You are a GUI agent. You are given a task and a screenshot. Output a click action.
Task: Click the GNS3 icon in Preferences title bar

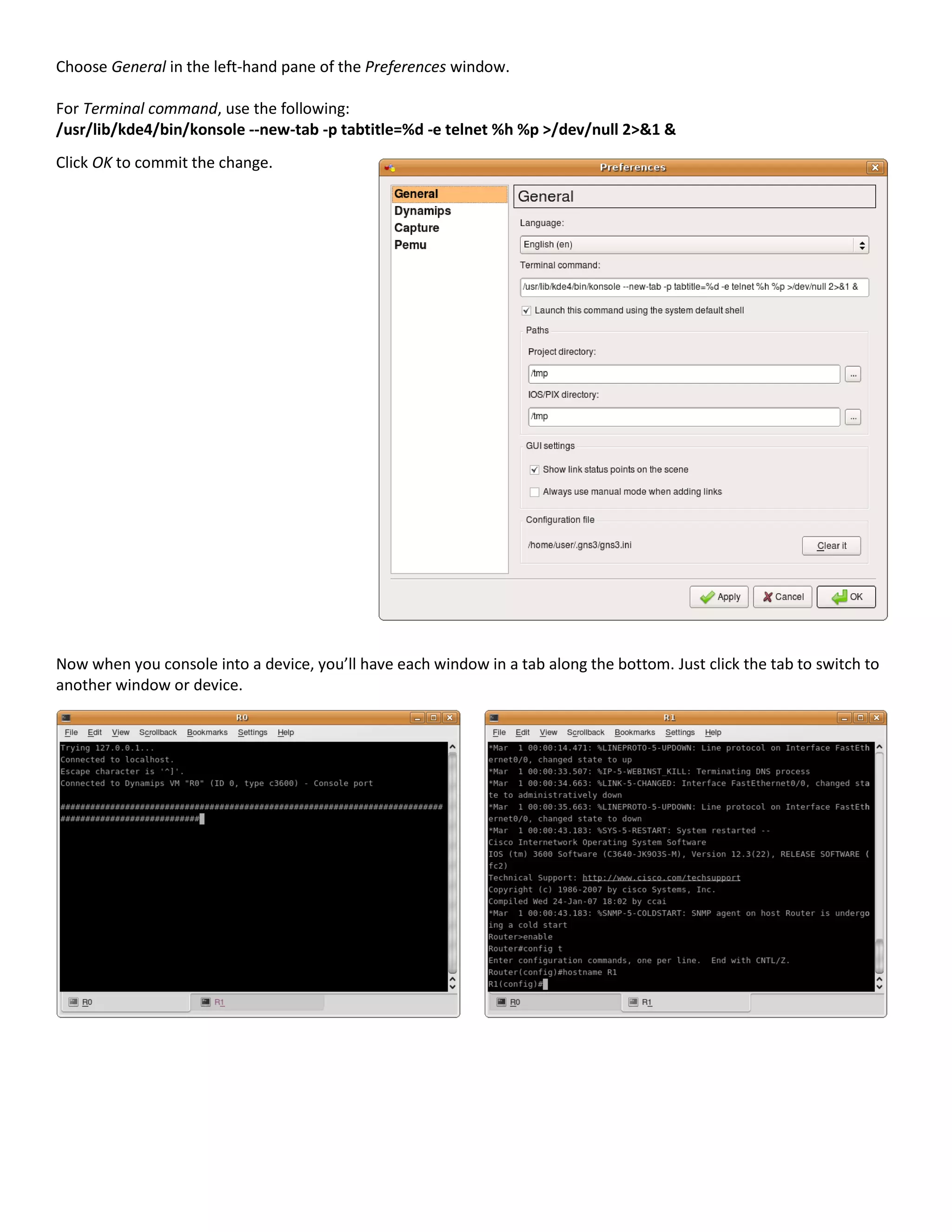(390, 167)
